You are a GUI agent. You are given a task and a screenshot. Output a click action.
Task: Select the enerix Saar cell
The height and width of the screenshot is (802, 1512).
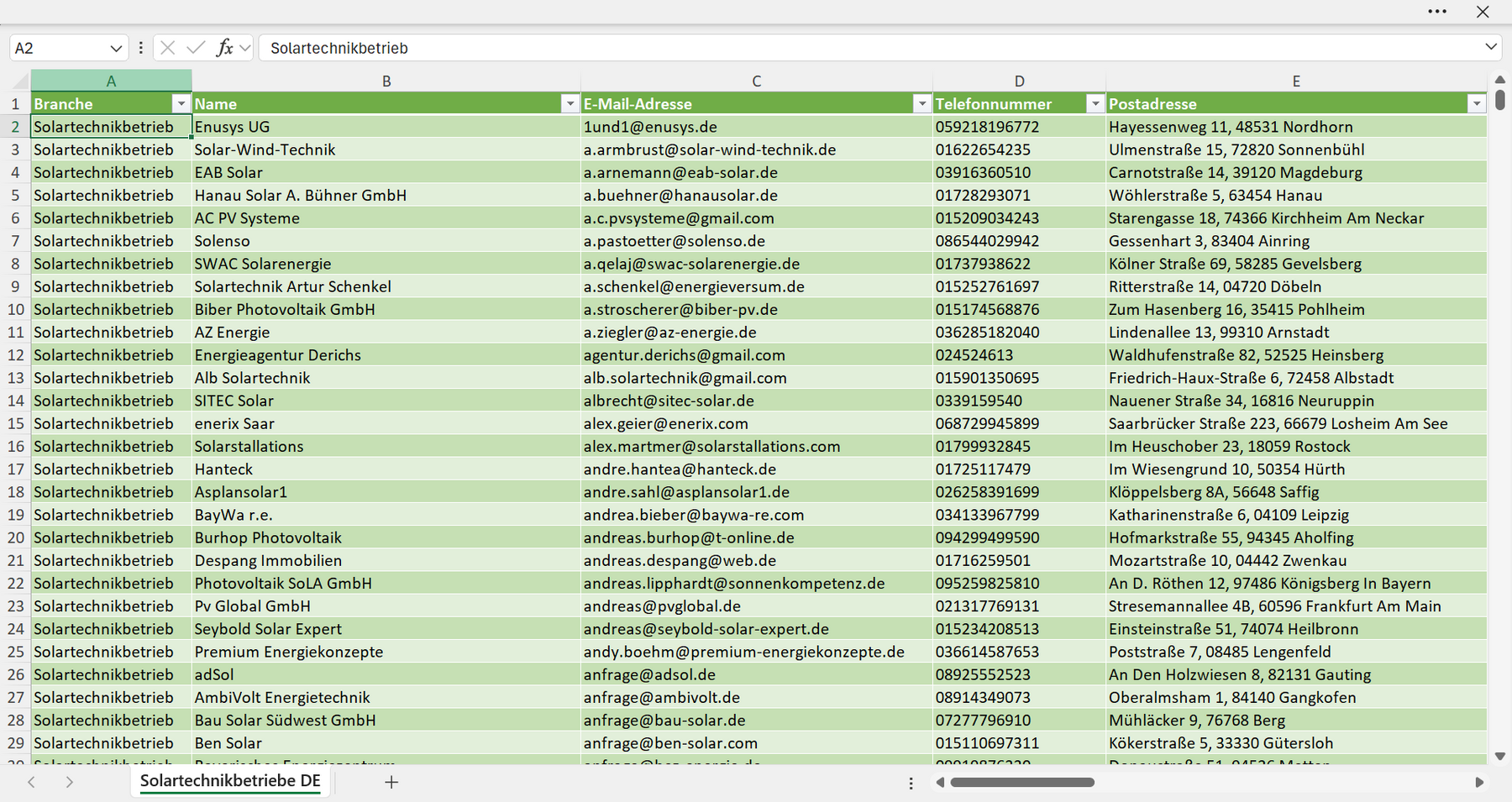click(386, 423)
